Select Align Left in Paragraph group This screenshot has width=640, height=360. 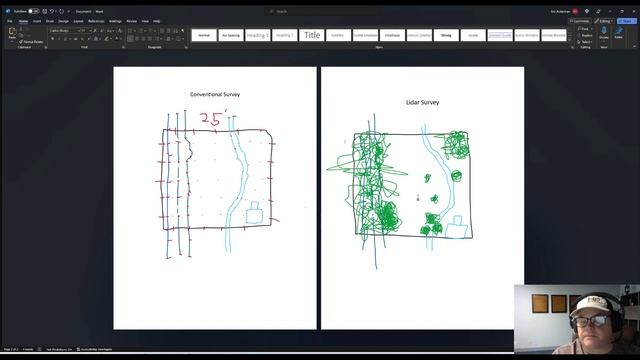pyautogui.click(x=130, y=39)
